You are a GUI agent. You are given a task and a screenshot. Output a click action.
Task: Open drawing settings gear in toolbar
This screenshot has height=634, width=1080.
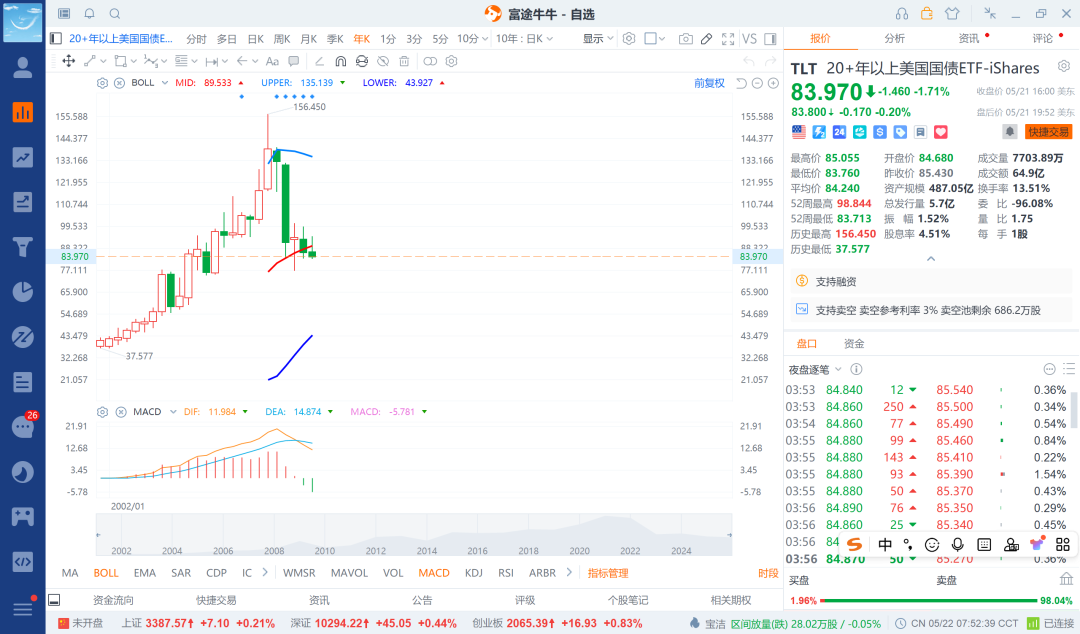pos(451,61)
